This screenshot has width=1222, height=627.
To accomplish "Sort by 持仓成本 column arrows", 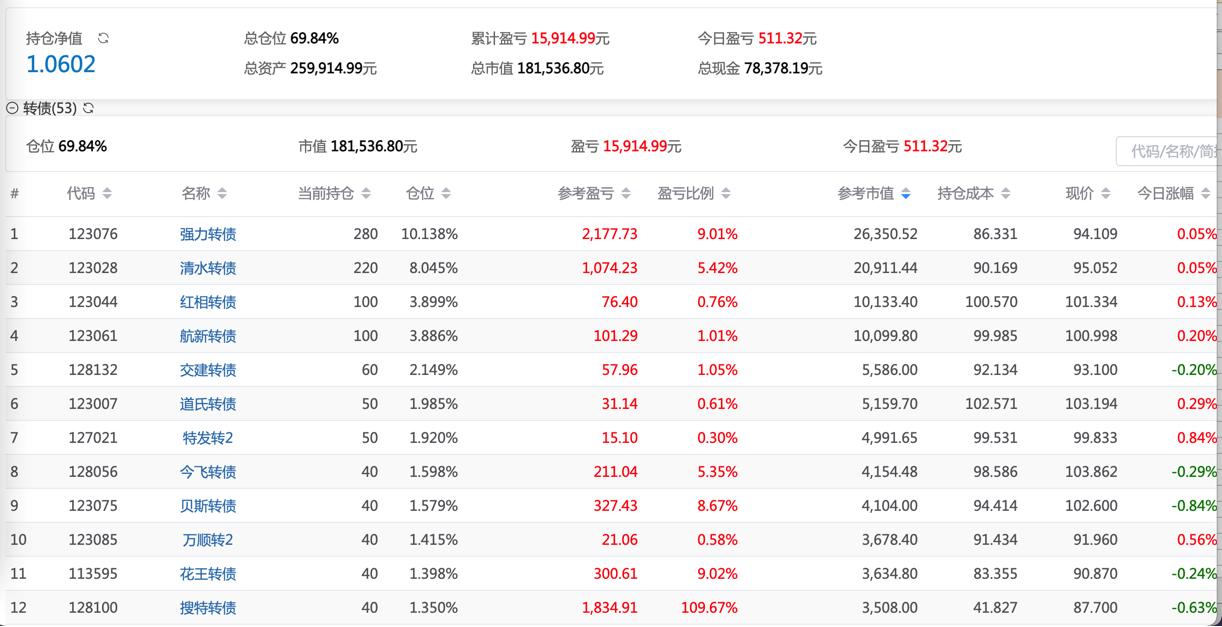I will [1006, 193].
